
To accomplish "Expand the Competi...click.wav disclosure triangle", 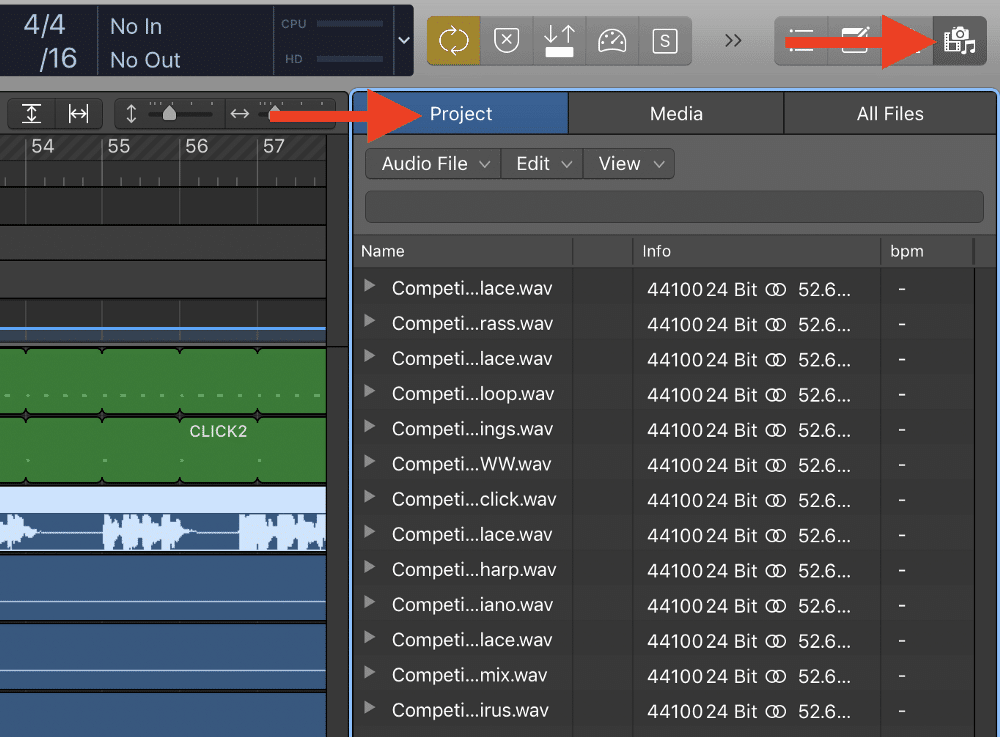I will click(369, 496).
